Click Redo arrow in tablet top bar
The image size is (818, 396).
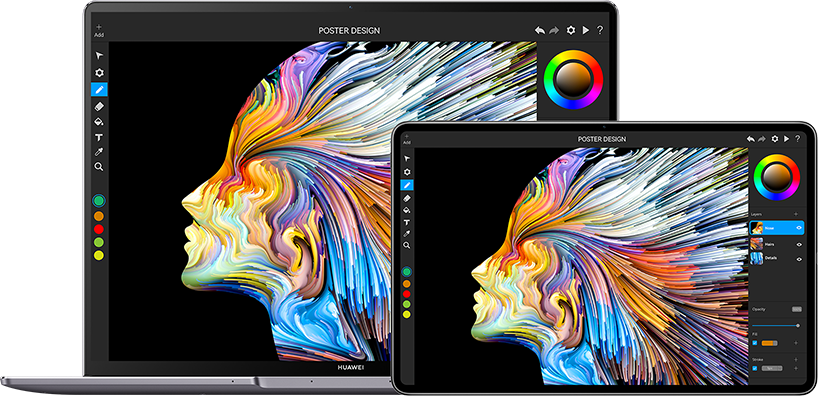[x=762, y=139]
